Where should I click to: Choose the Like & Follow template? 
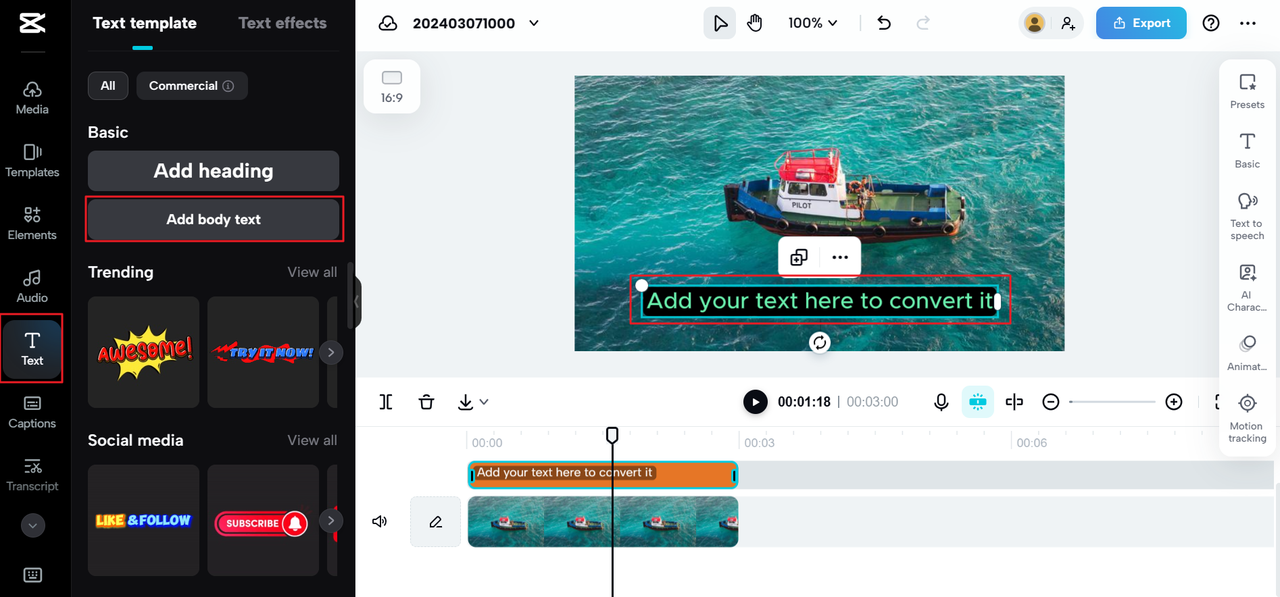[x=143, y=520]
